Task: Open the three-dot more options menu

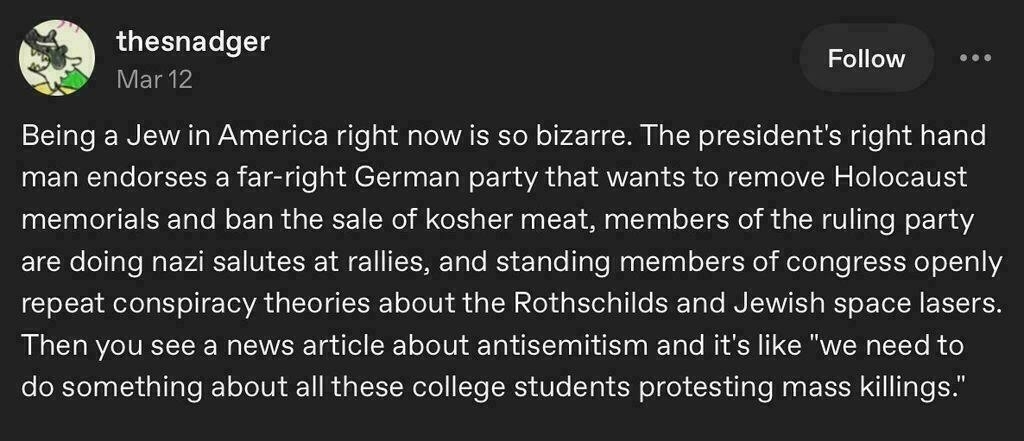Action: [976, 58]
